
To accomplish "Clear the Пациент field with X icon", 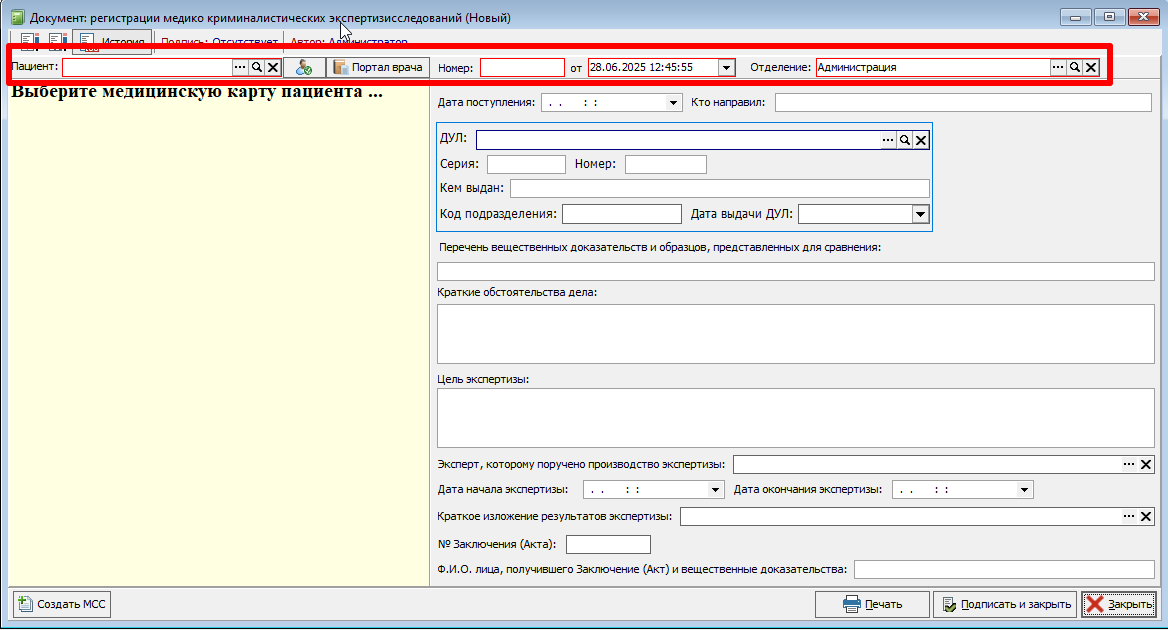I will click(x=273, y=67).
